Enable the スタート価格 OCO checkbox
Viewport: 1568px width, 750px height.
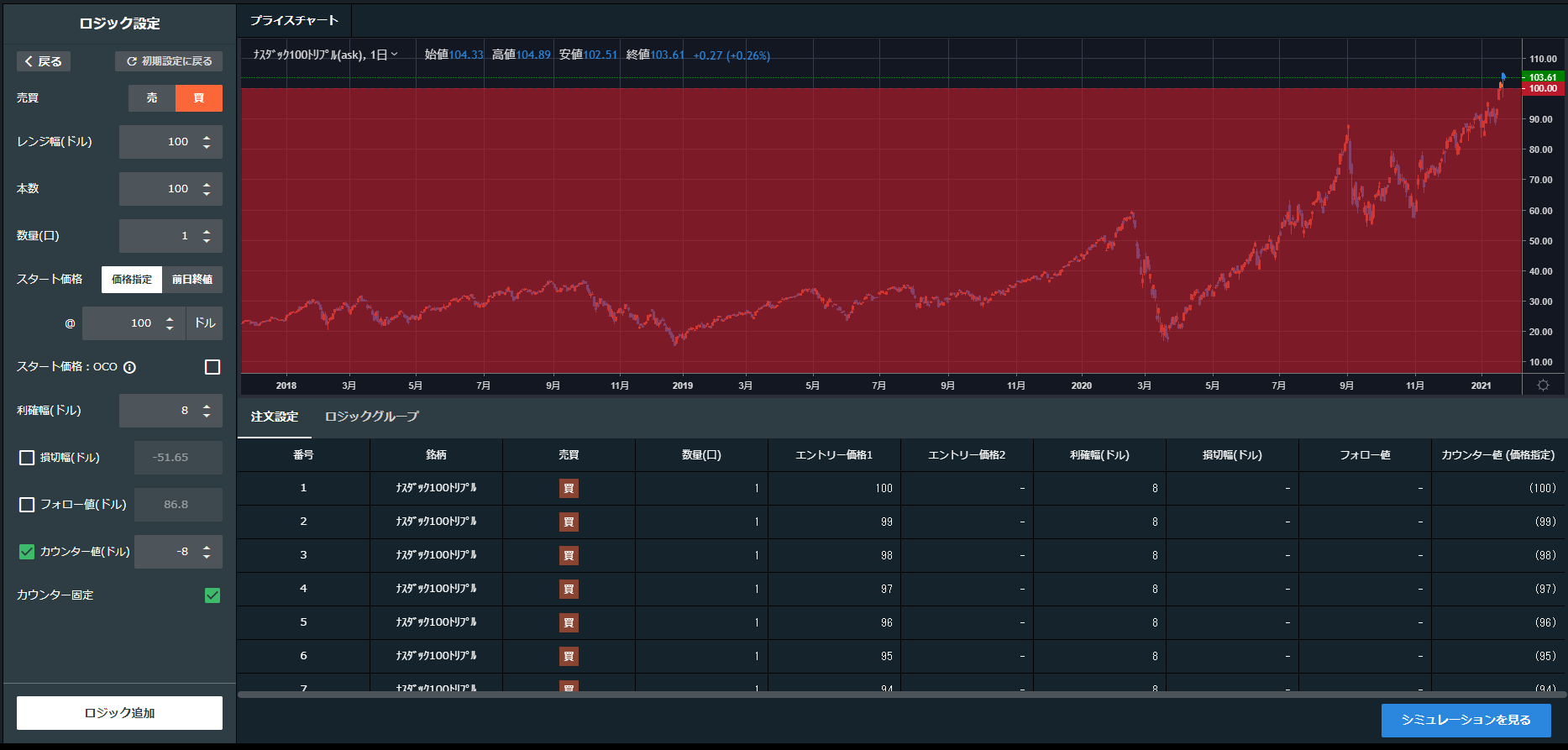click(212, 367)
